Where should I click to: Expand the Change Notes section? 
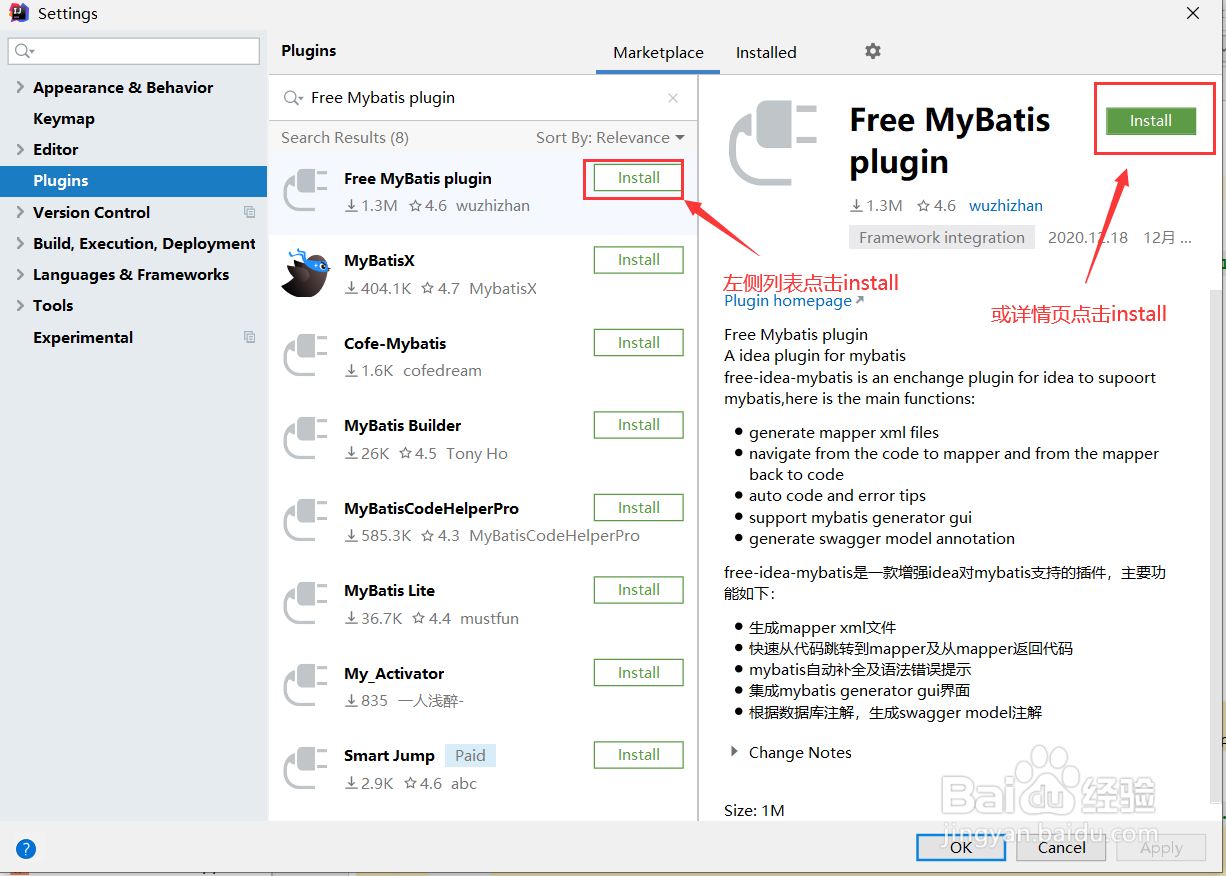tap(735, 752)
